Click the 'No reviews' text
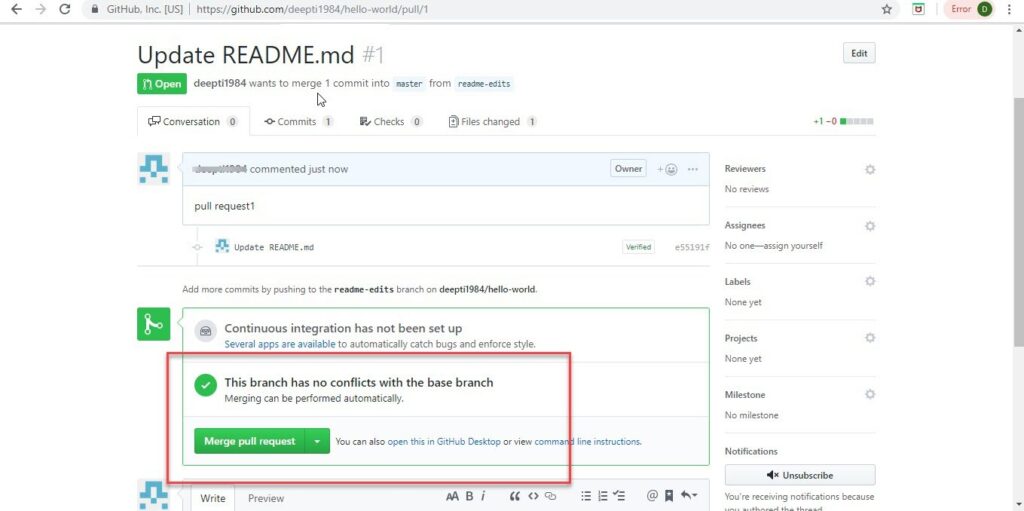The width and height of the screenshot is (1024, 511). (746, 189)
